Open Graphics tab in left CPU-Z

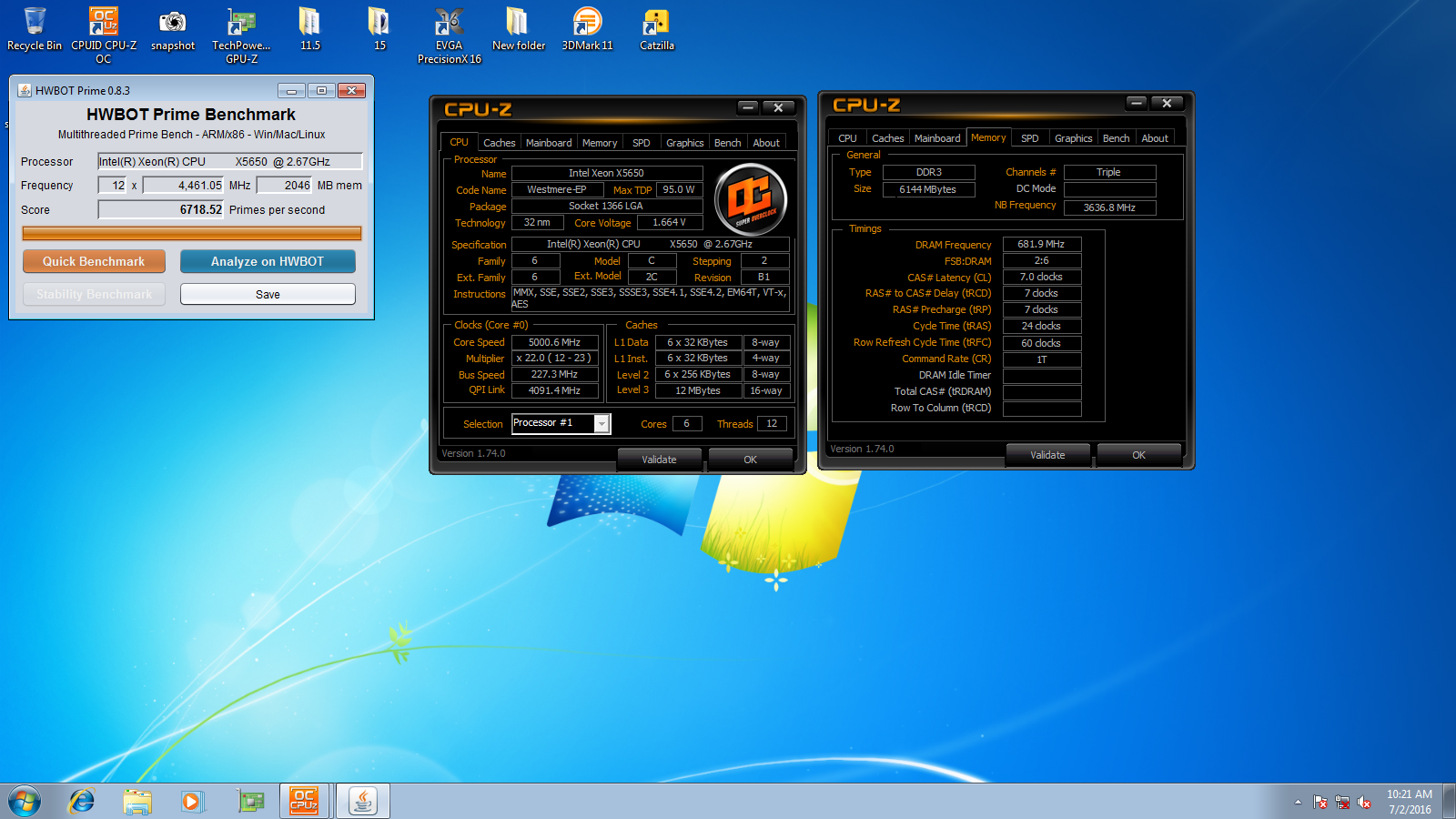click(x=684, y=143)
